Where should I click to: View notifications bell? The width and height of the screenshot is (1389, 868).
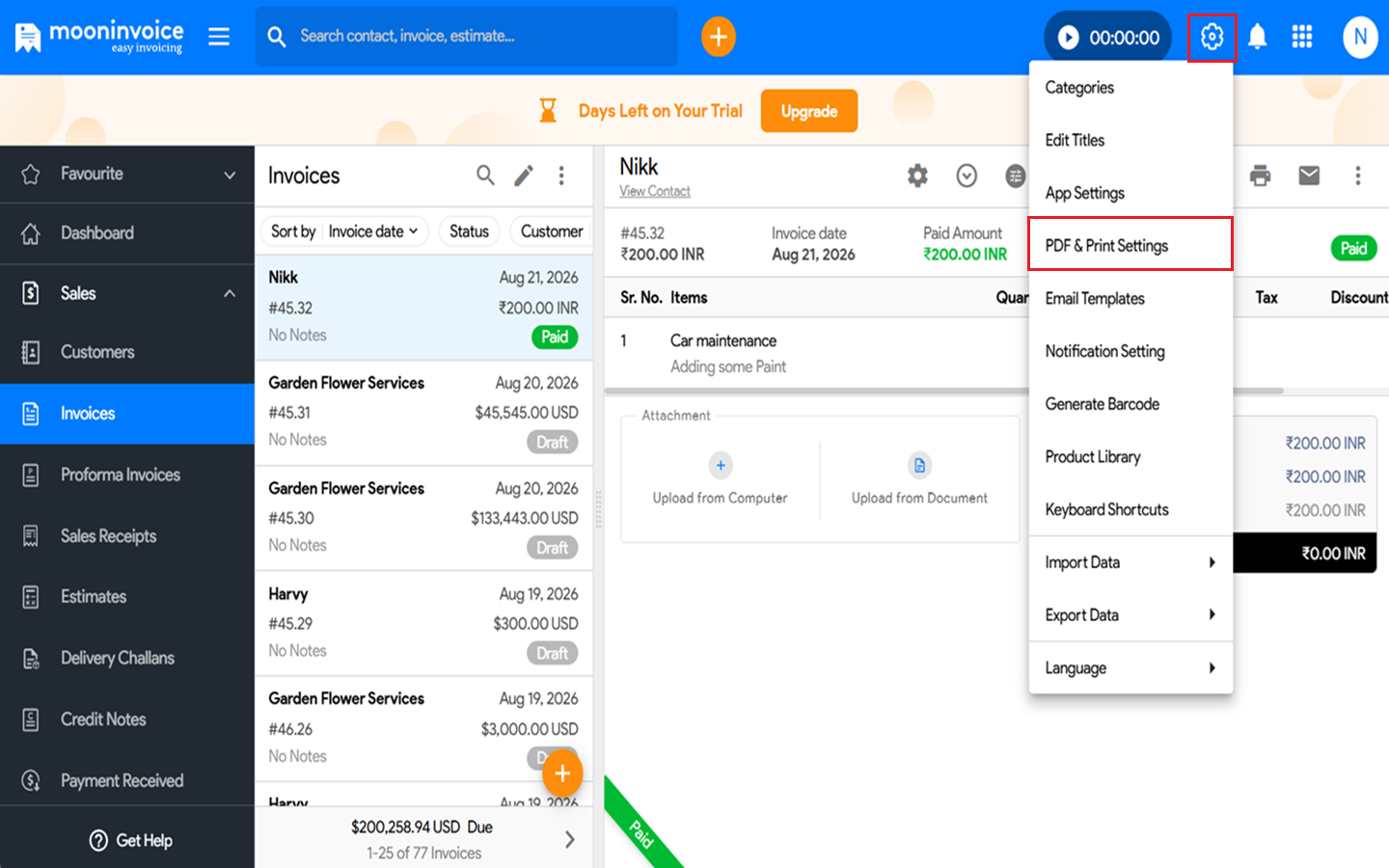1257,38
